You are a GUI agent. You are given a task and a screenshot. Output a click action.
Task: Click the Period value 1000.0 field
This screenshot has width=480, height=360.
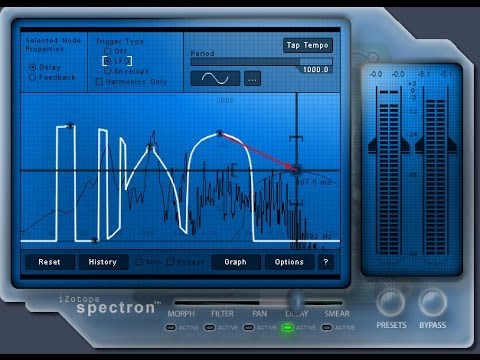point(316,70)
